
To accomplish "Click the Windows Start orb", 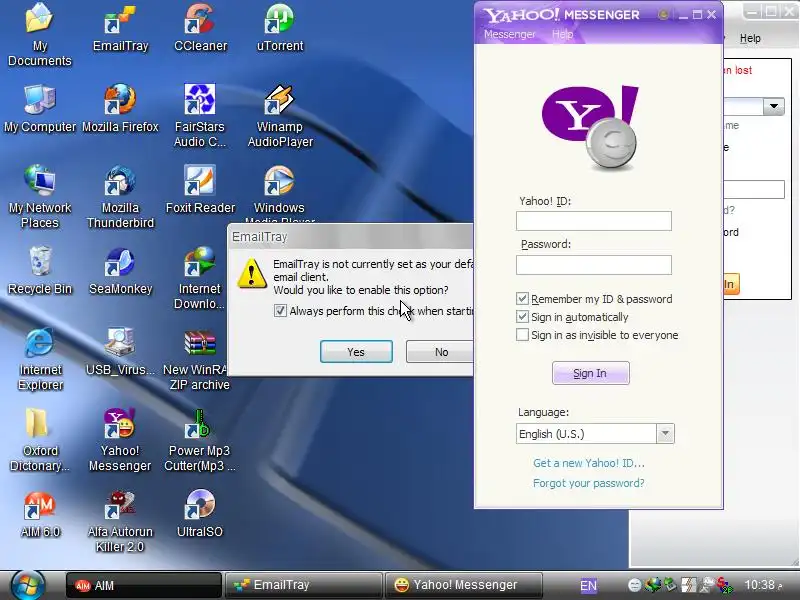I will (x=26, y=584).
